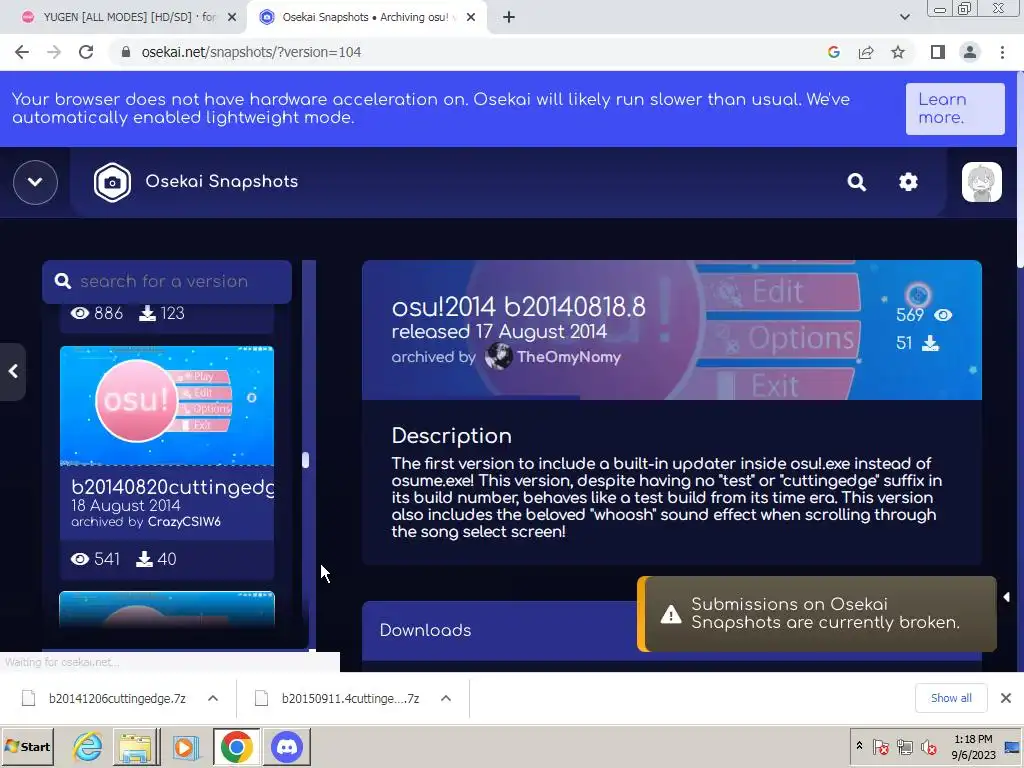Click the 123 downloads icon
The width and height of the screenshot is (1024, 768).
pyautogui.click(x=148, y=313)
